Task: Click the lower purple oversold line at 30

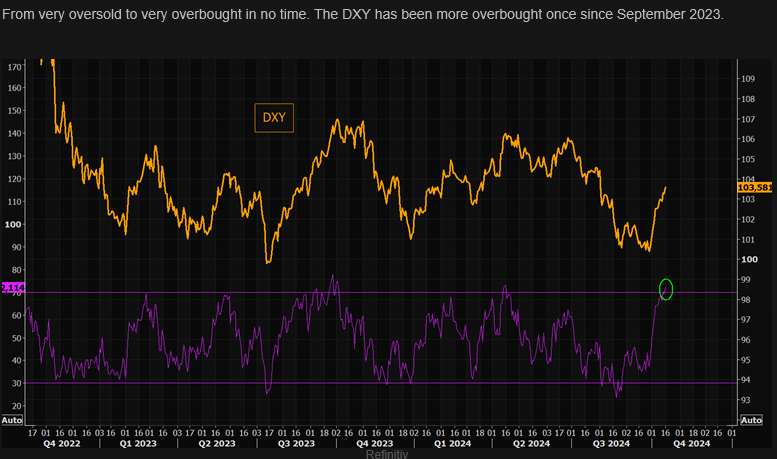Action: point(400,383)
